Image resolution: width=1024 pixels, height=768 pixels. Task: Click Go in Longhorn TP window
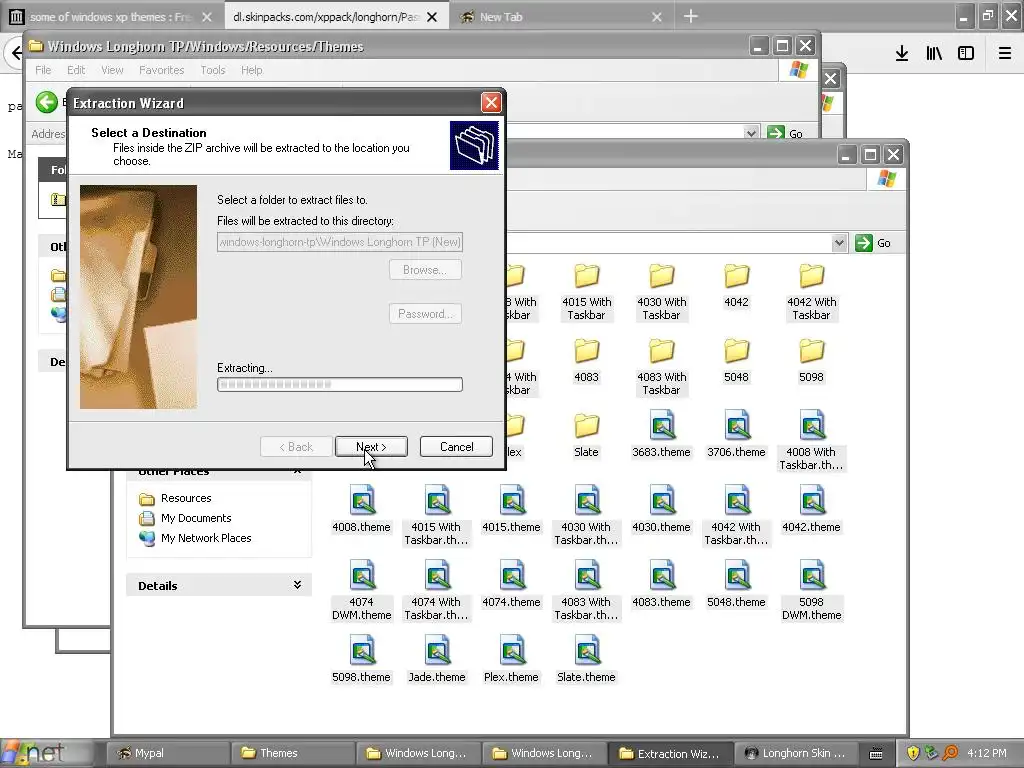point(785,133)
